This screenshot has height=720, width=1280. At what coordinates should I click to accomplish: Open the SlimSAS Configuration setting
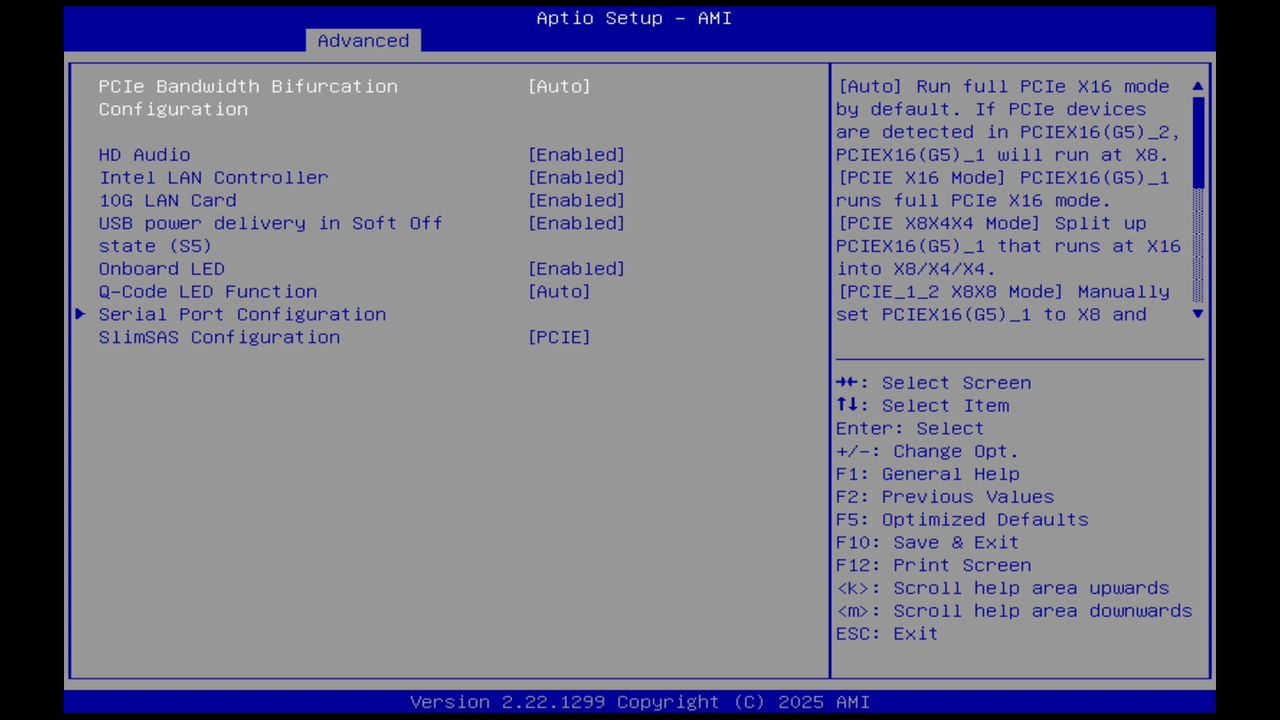[x=219, y=337]
